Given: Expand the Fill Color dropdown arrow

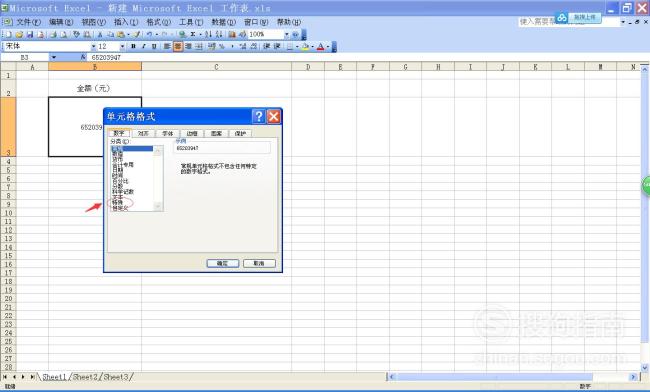Looking at the screenshot, I should click(312, 46).
